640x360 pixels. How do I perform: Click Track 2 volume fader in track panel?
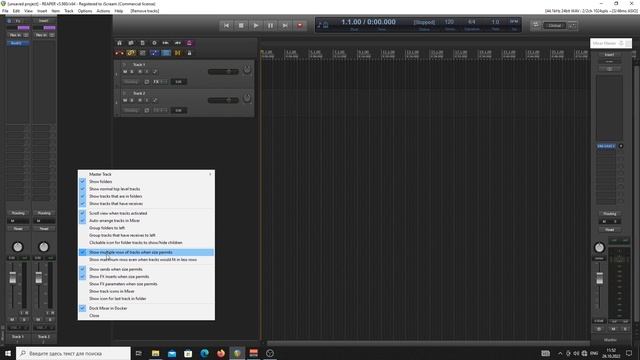[223, 100]
